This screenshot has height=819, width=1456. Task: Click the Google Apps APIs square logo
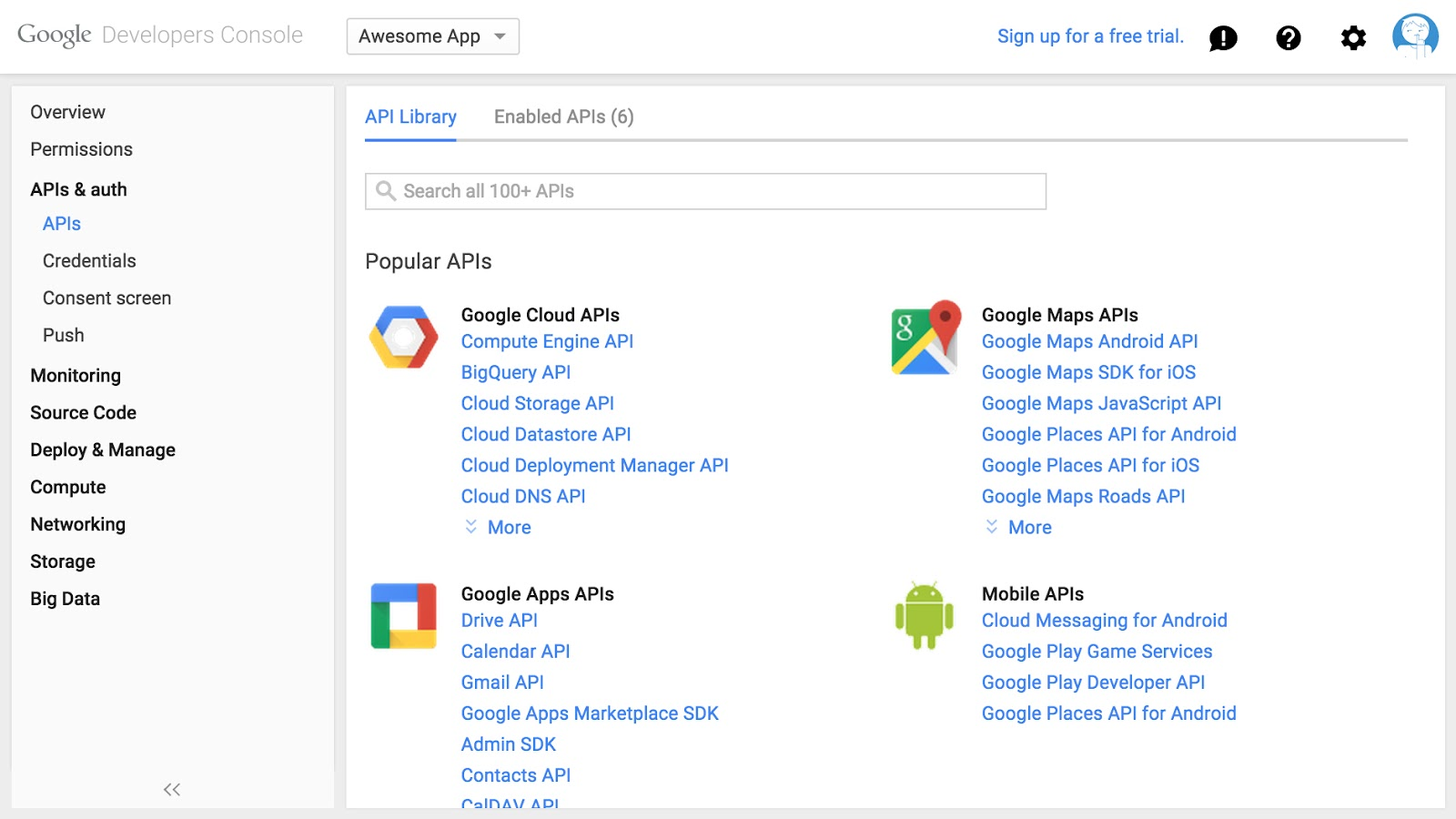(x=404, y=616)
